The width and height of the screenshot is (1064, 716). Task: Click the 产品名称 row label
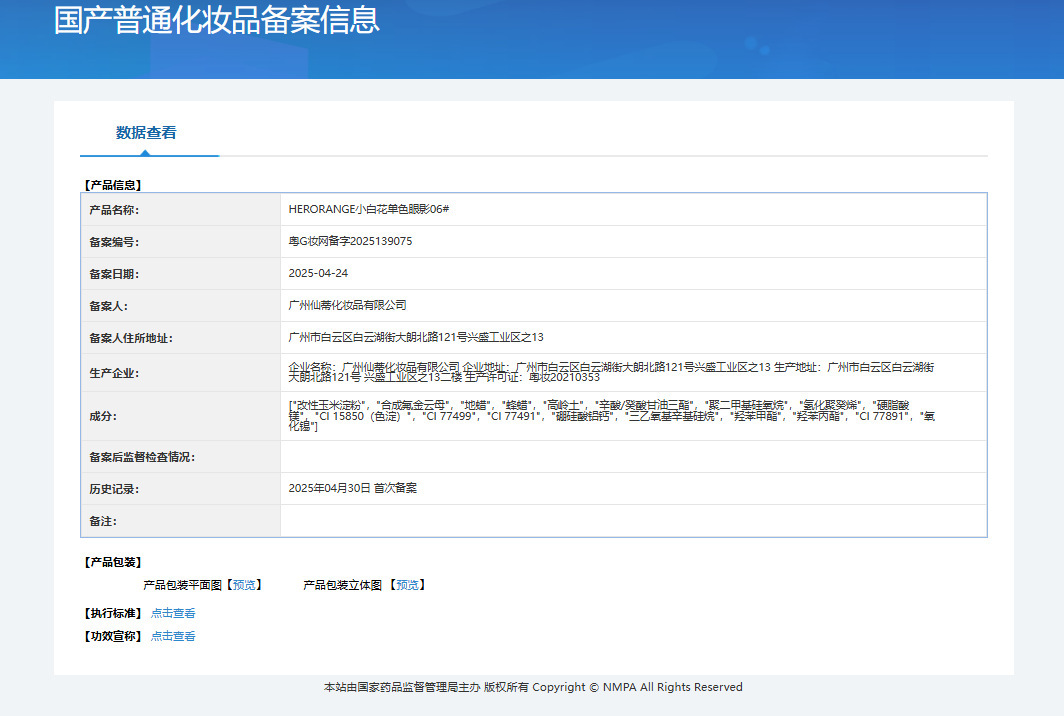coord(114,210)
